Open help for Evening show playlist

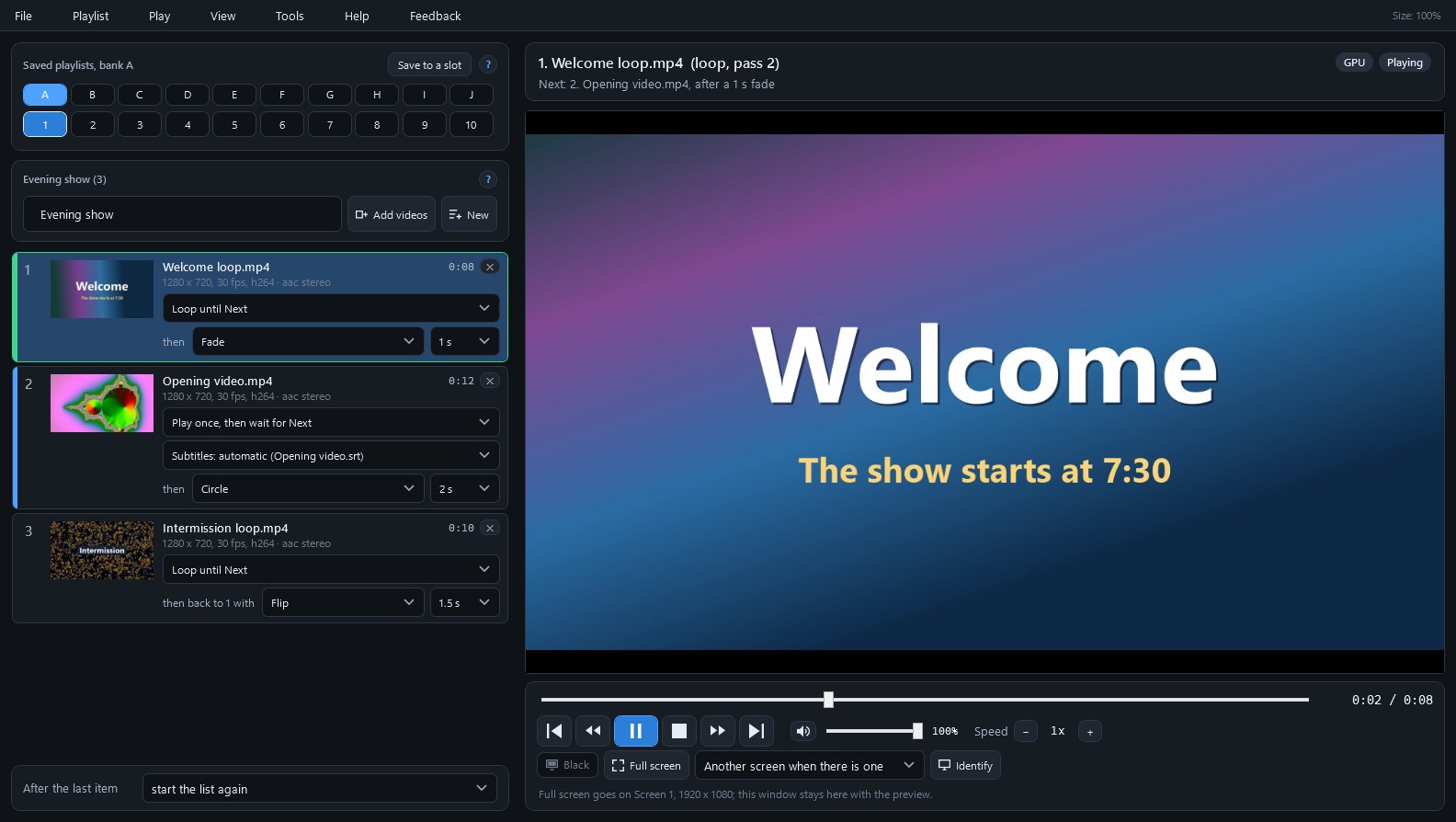coord(488,179)
